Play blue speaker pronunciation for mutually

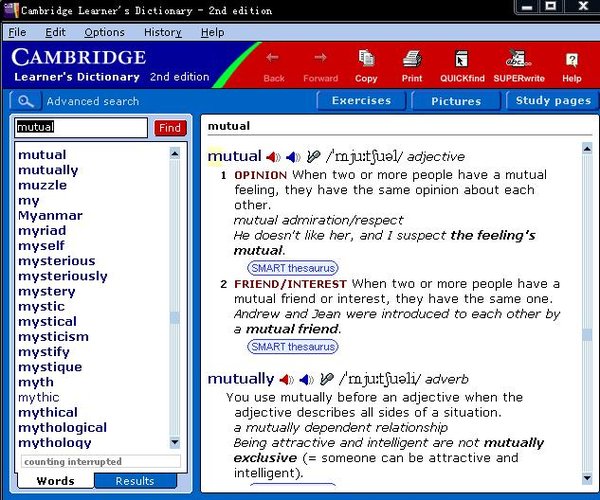[307, 379]
